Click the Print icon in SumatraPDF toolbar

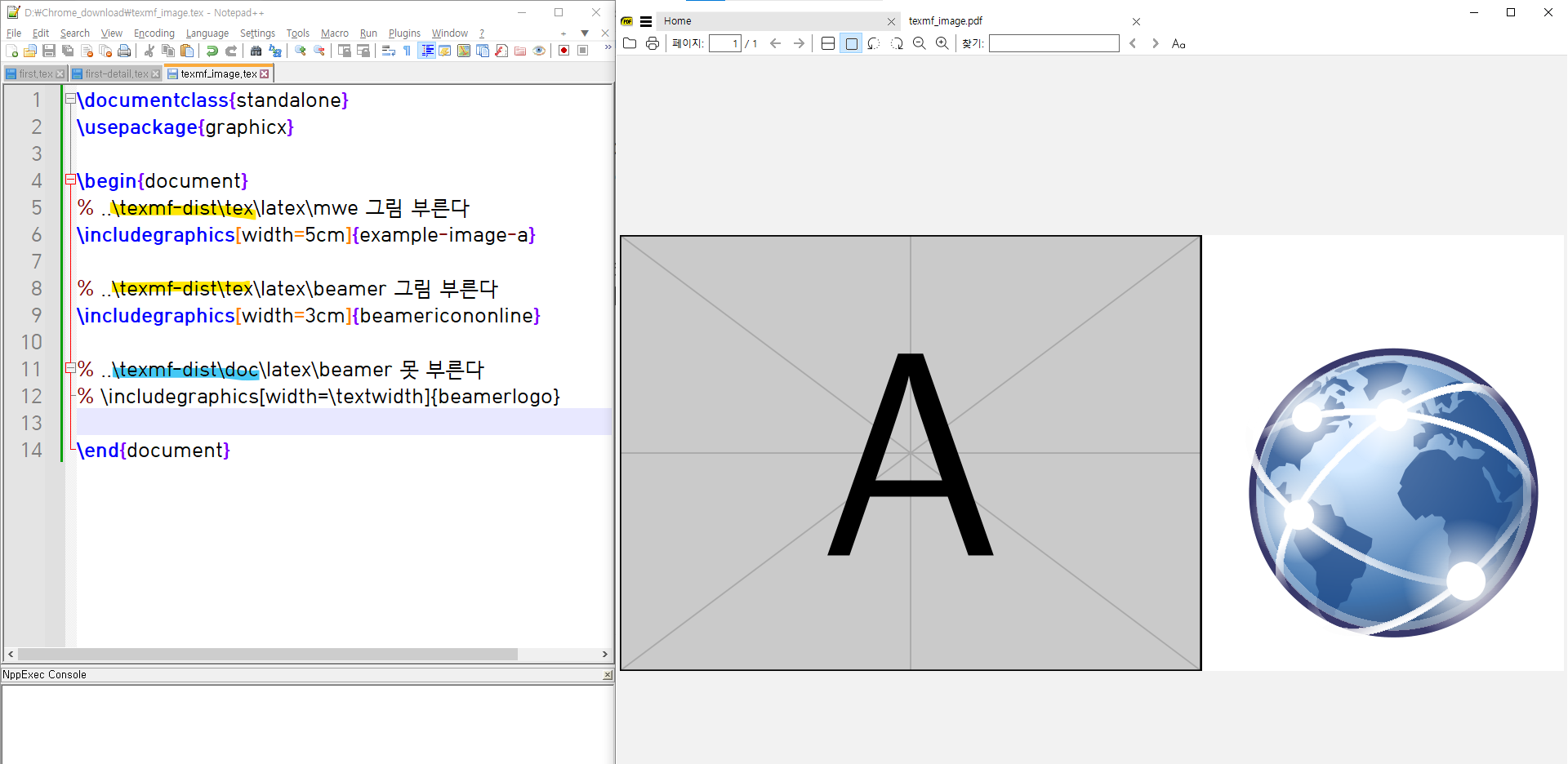point(653,43)
